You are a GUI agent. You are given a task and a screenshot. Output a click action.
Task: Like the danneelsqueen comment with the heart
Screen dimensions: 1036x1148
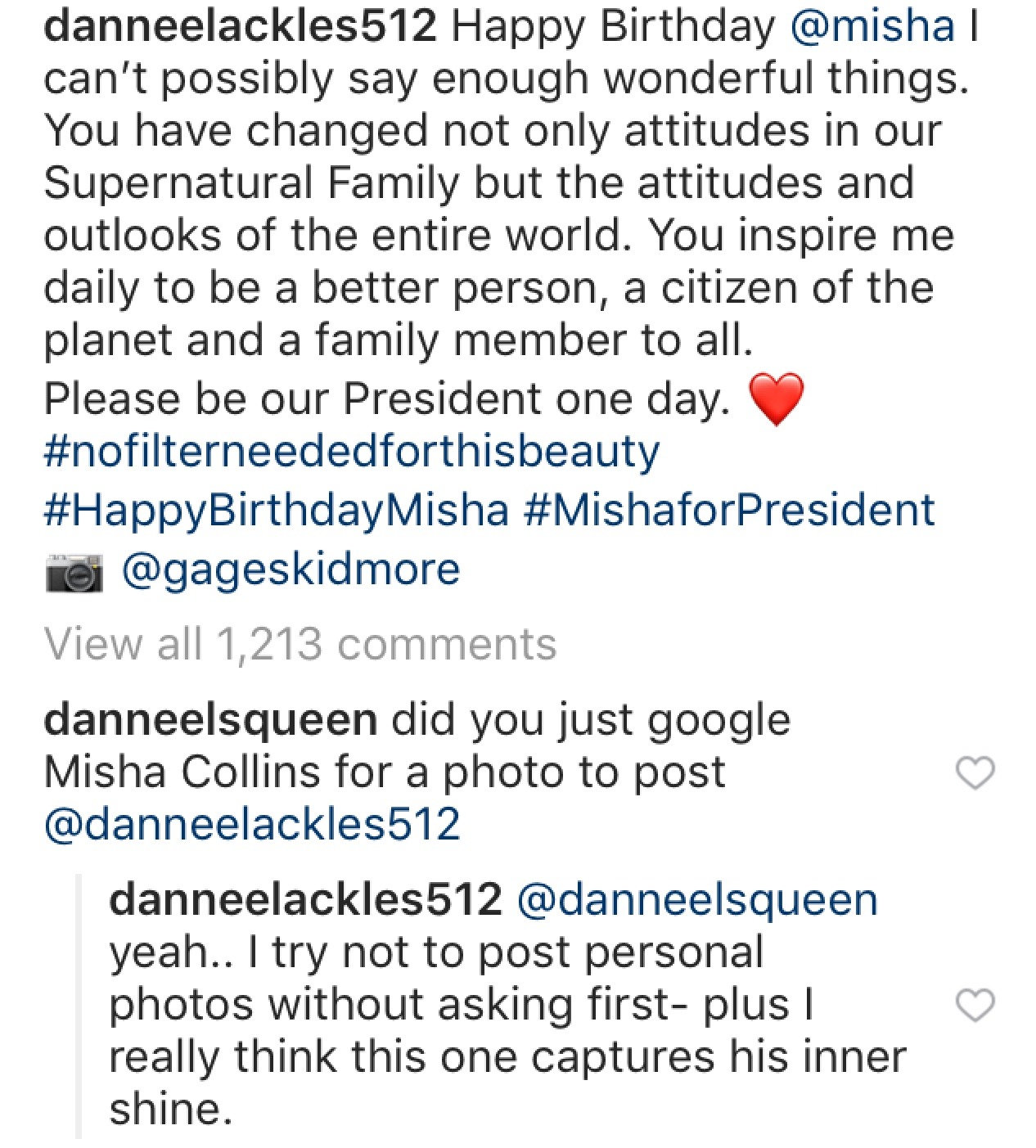[x=975, y=773]
